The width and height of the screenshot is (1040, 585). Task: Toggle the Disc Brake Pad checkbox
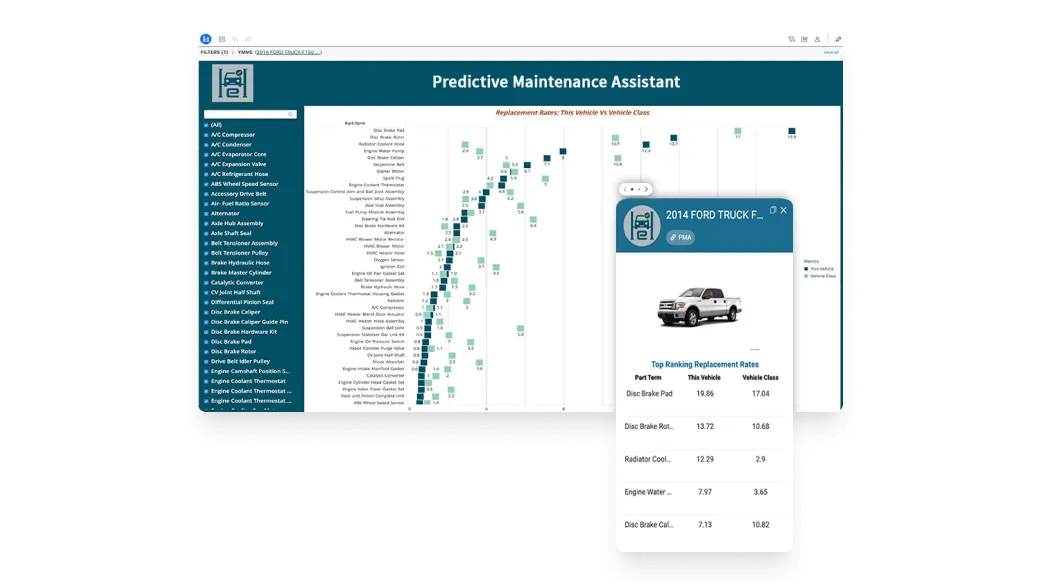tap(206, 341)
